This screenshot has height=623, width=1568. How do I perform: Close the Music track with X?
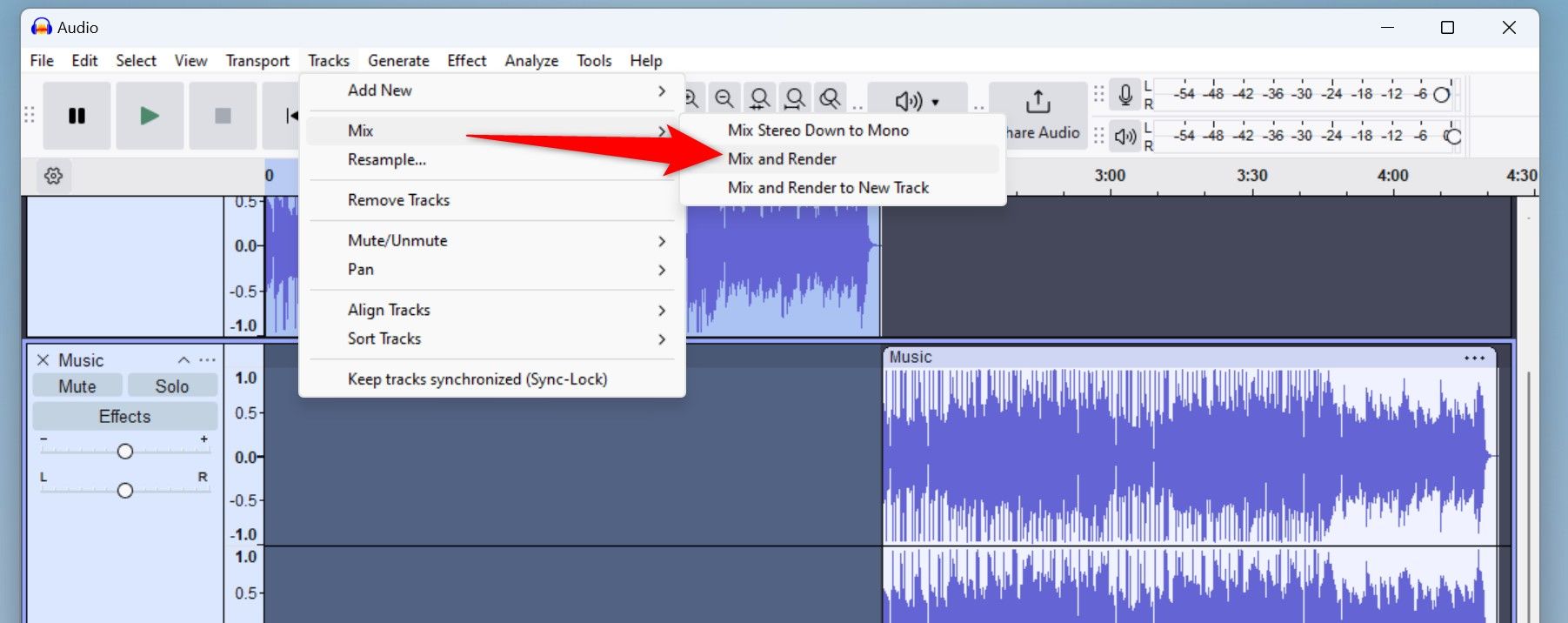(43, 360)
